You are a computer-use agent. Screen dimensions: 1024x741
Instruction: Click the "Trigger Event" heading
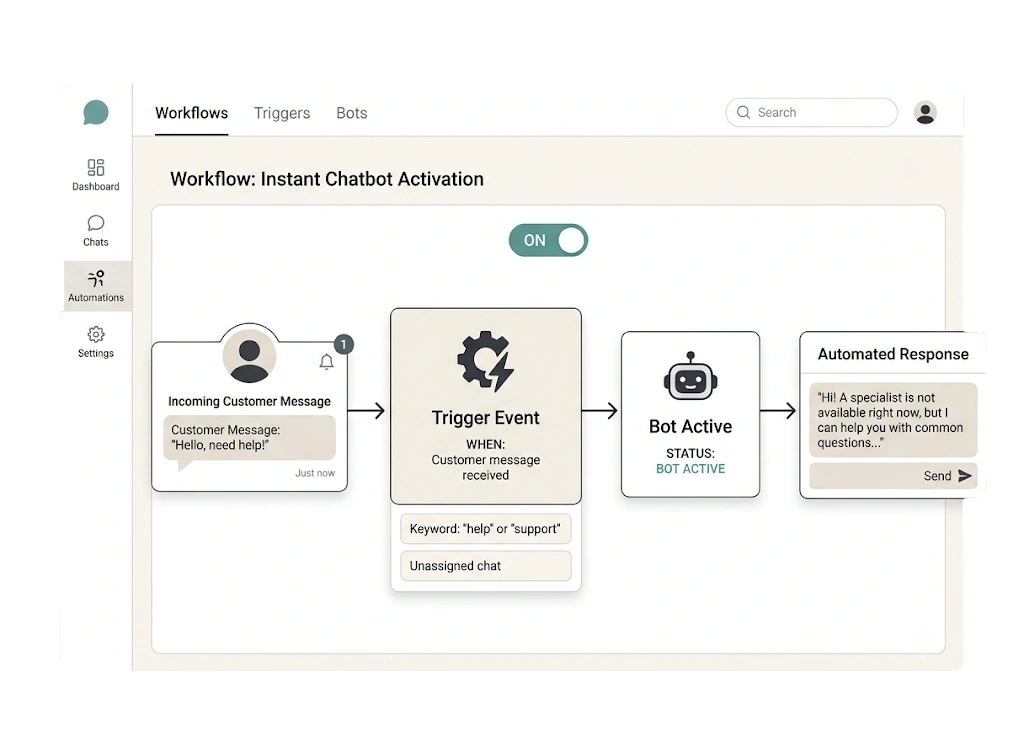(x=485, y=418)
